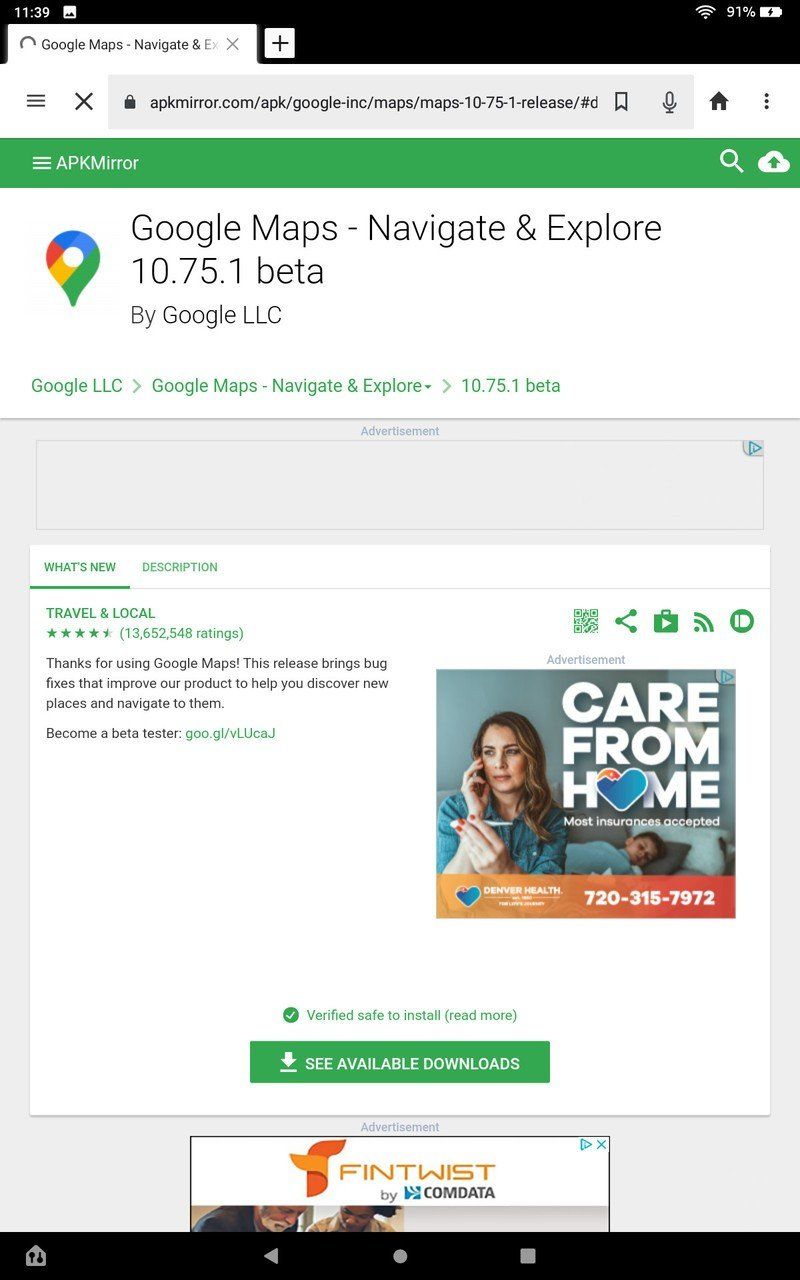Click the share icon near ratings
The width and height of the screenshot is (800, 1280).
626,621
